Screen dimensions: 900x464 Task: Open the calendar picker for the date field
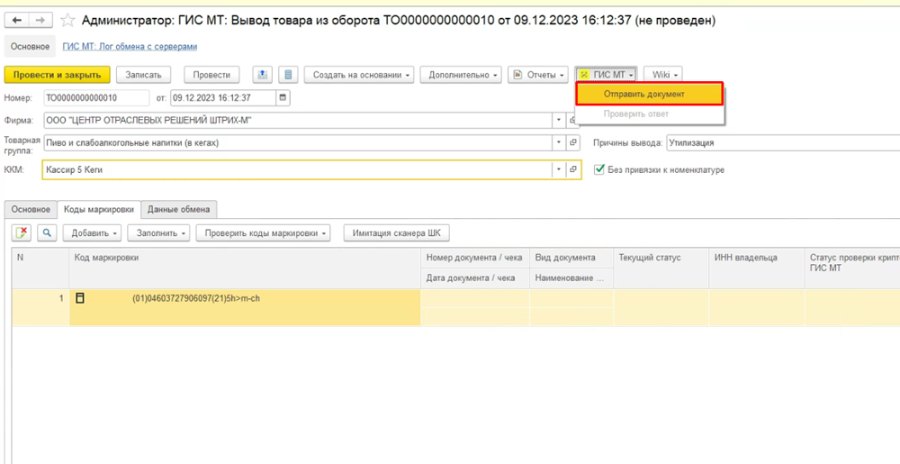pos(282,98)
